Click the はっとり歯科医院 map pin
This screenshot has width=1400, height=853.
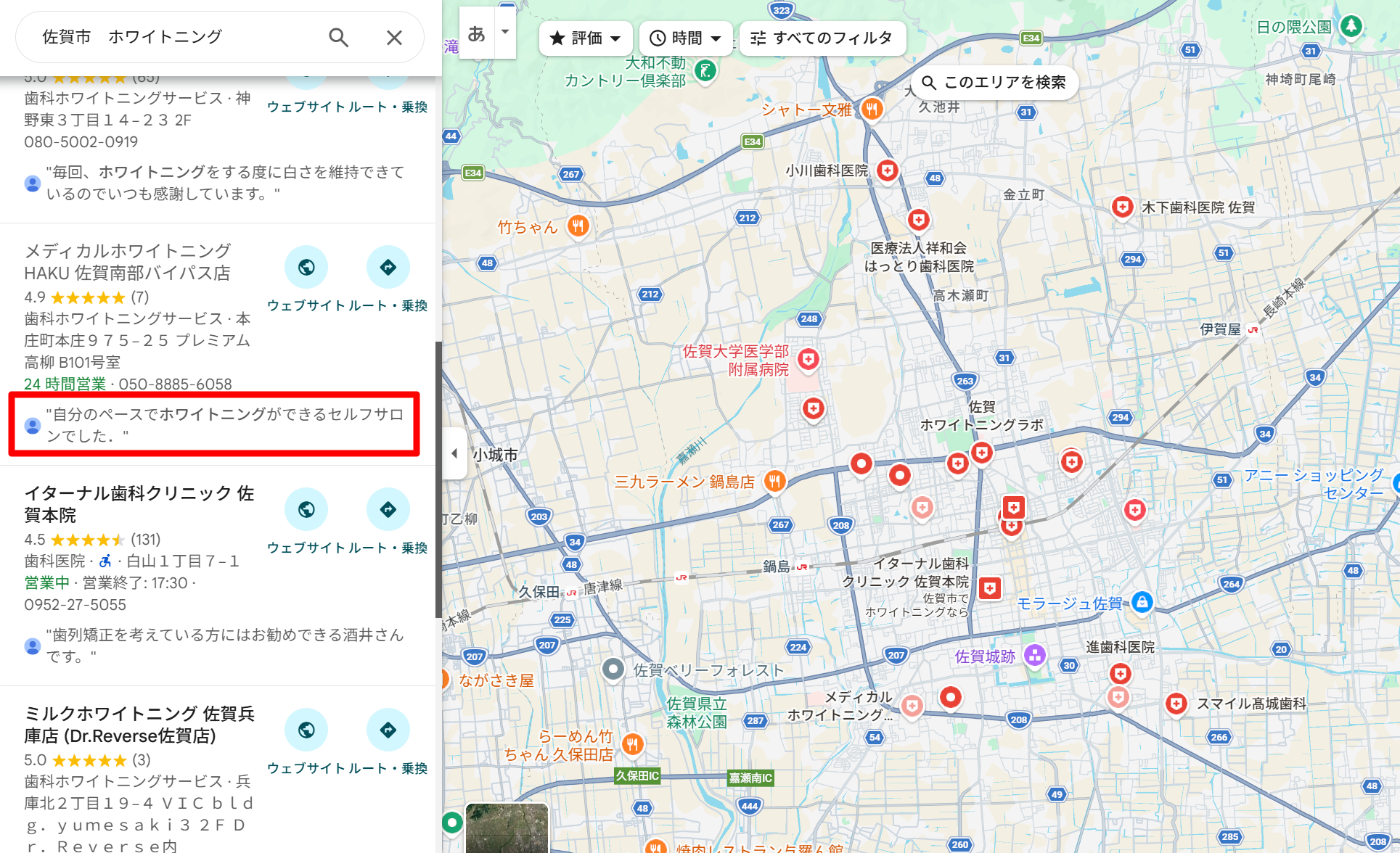pyautogui.click(x=919, y=220)
